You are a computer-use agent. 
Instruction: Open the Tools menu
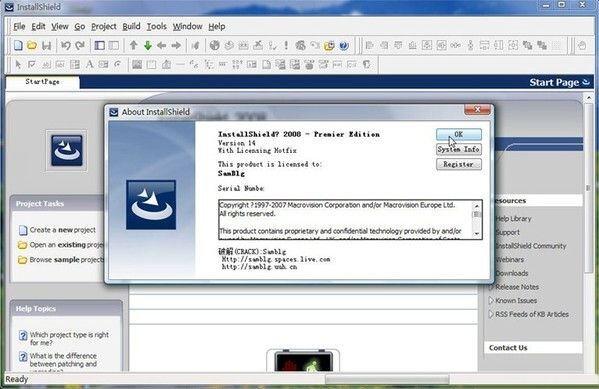157,26
